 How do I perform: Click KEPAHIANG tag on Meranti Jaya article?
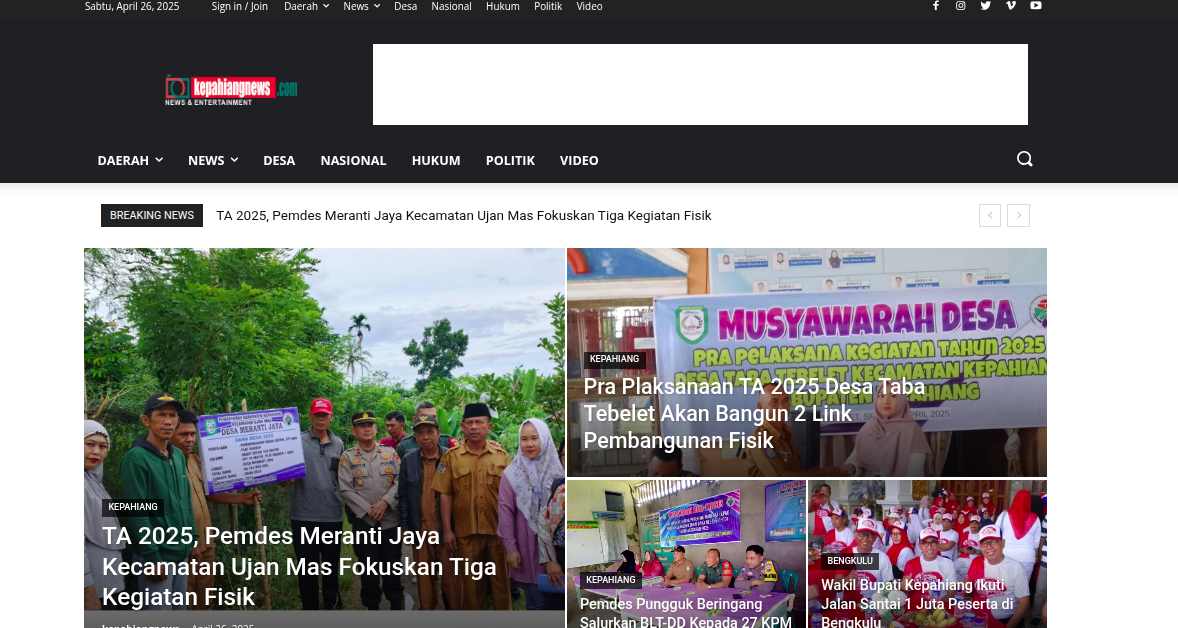click(133, 507)
